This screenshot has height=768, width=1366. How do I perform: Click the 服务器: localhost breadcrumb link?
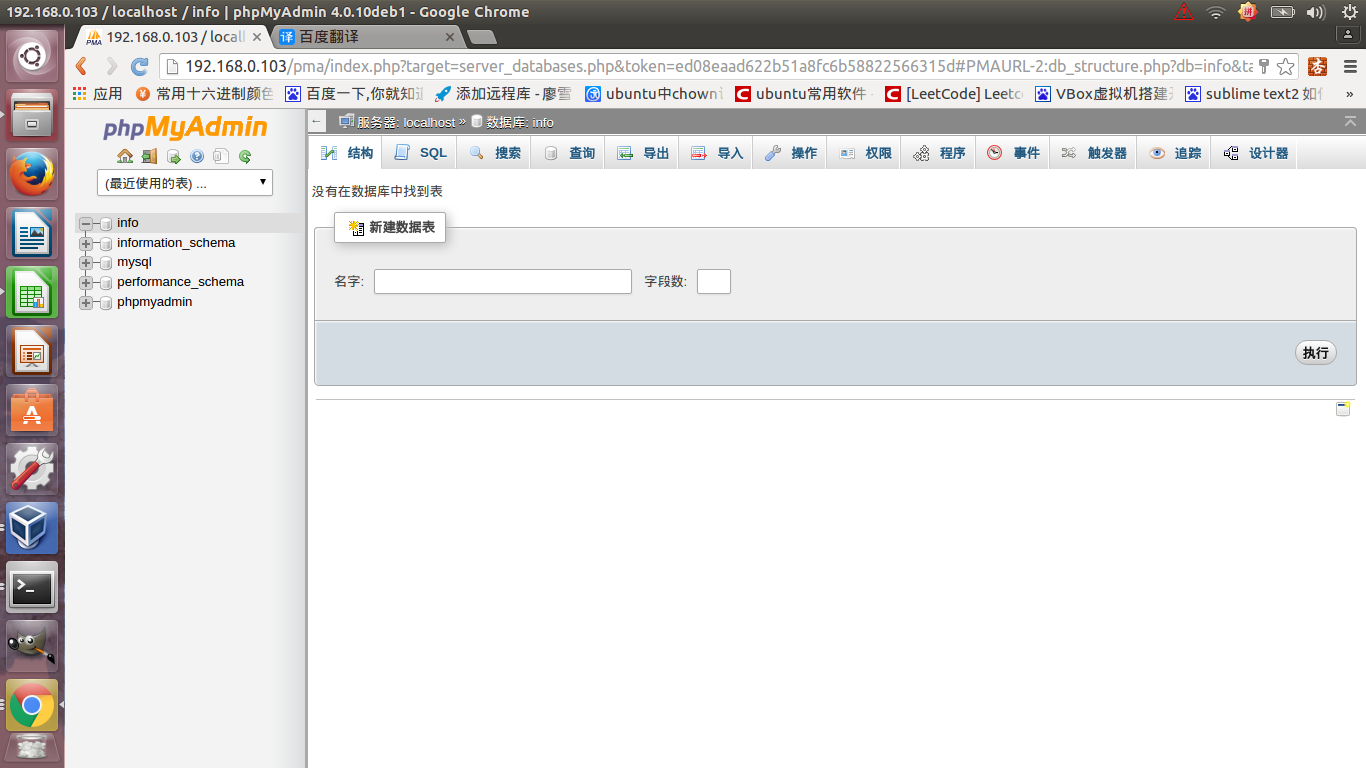coord(406,122)
